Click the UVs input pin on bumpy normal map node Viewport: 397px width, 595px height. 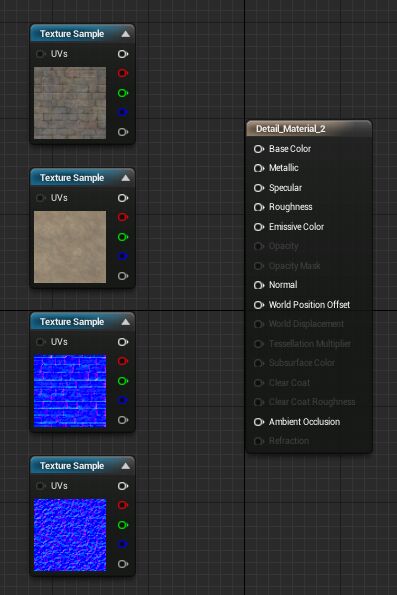(x=40, y=486)
